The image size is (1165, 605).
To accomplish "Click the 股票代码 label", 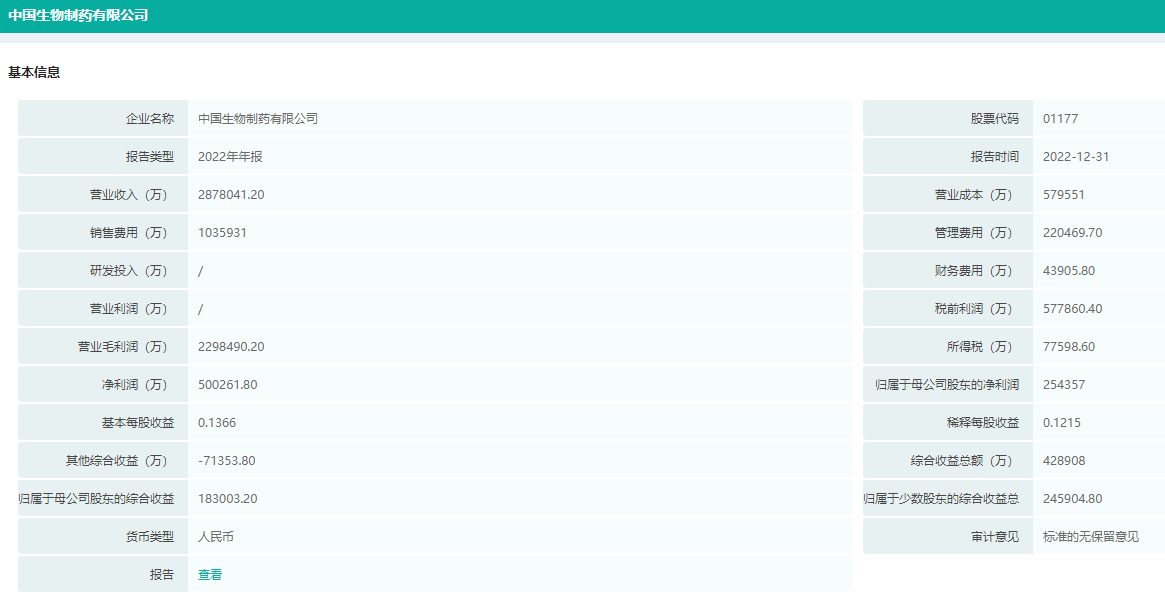I will tap(995, 118).
